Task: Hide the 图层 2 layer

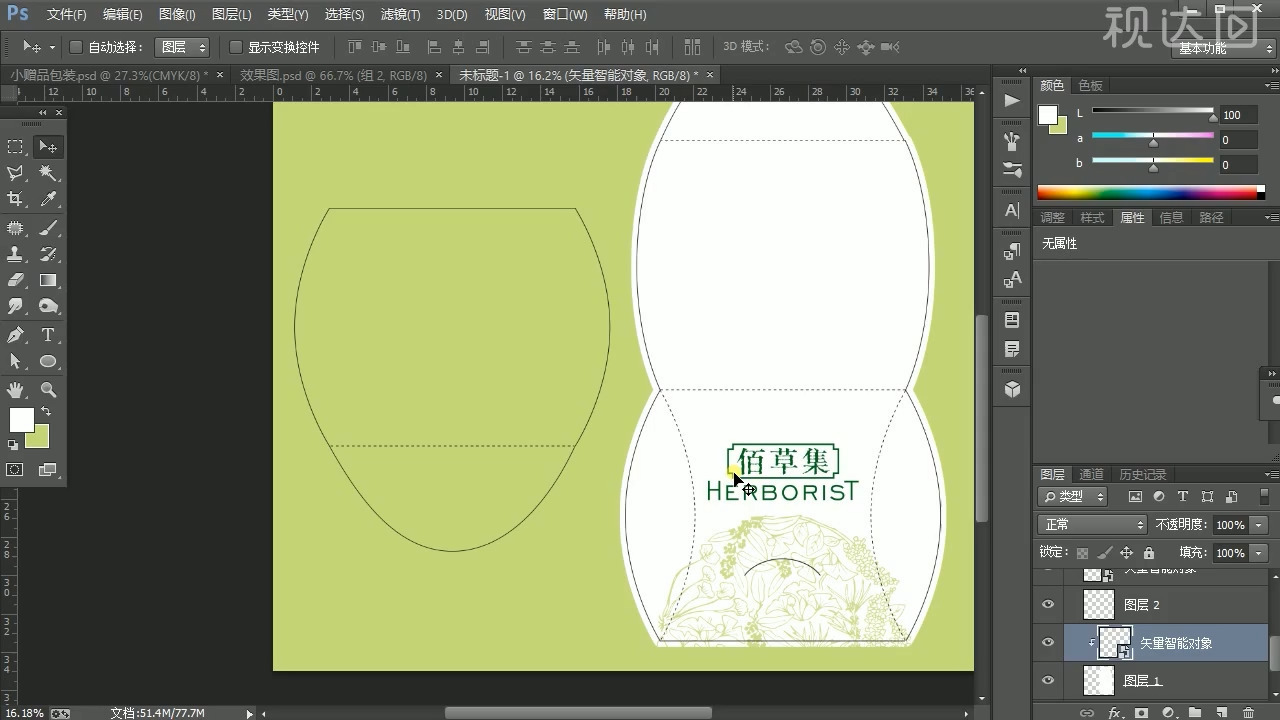Action: click(x=1048, y=605)
